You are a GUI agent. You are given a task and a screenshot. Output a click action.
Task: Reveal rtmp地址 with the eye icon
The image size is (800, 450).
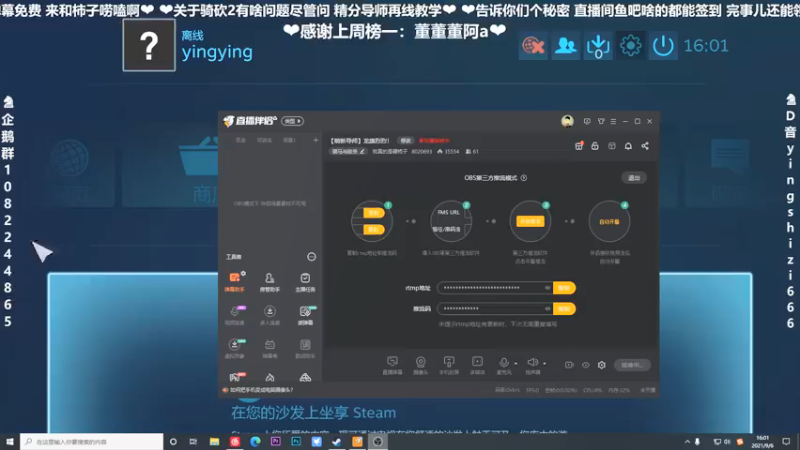(547, 288)
